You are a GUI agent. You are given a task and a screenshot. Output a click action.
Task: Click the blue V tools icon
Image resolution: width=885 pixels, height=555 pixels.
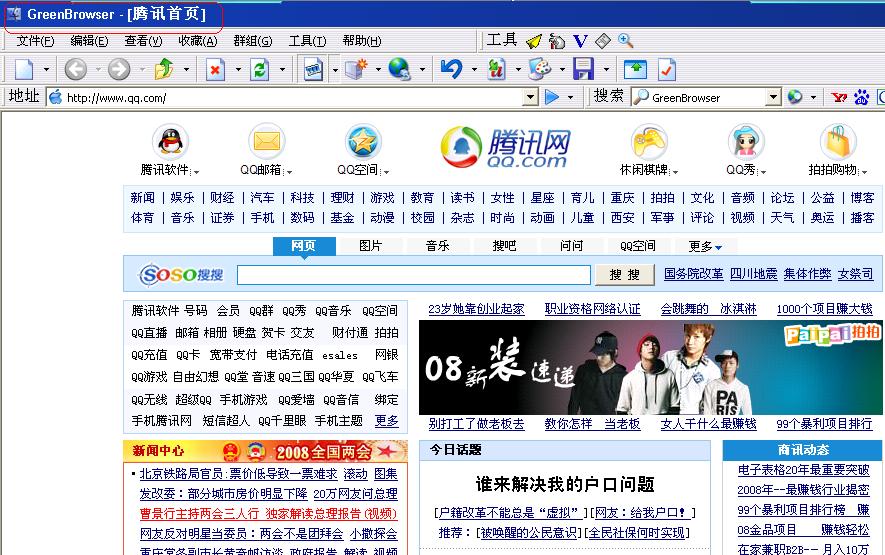click(x=580, y=41)
